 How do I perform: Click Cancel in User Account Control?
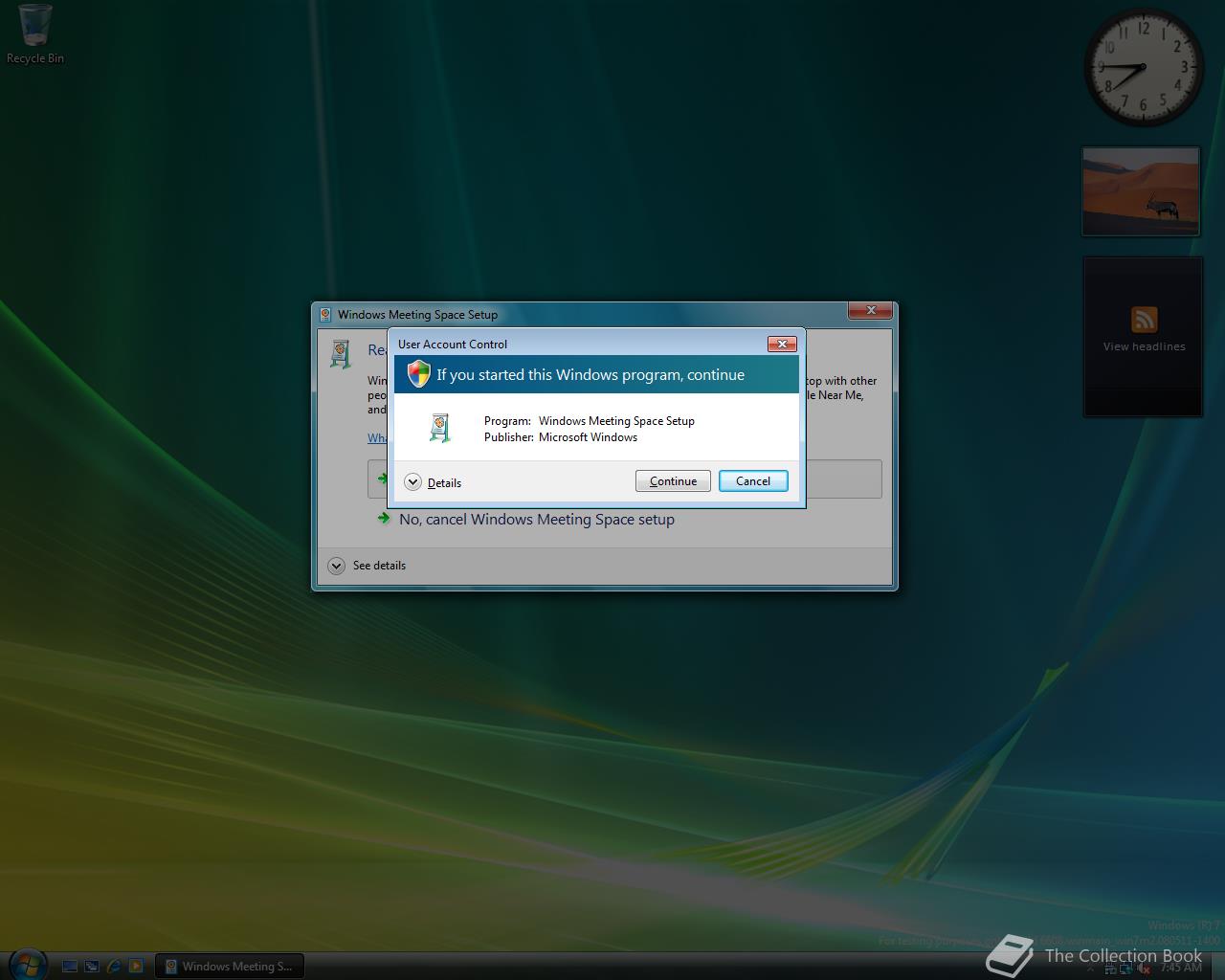753,481
